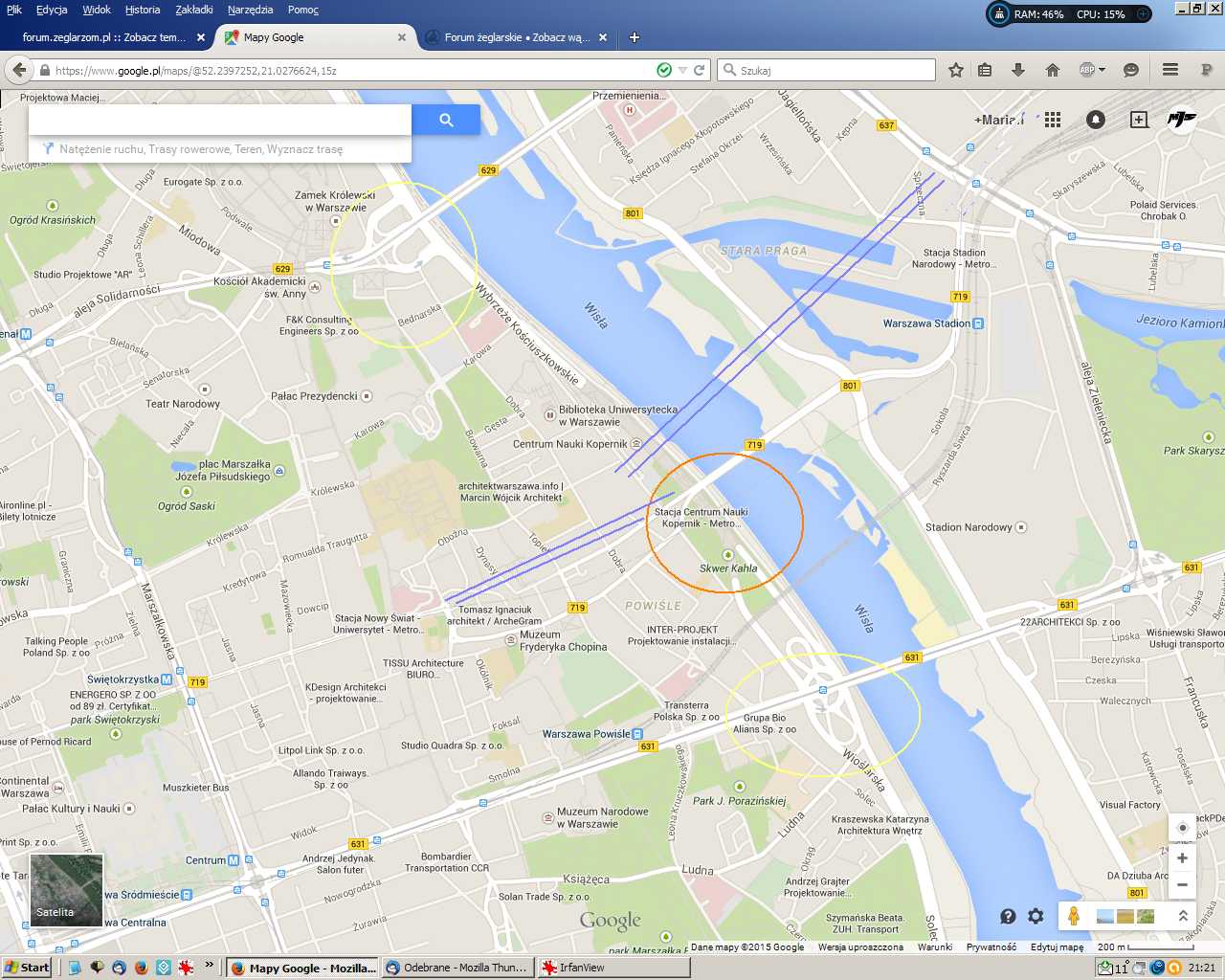This screenshot has width=1225, height=980.
Task: Open the Google apps grid
Action: (x=1053, y=120)
